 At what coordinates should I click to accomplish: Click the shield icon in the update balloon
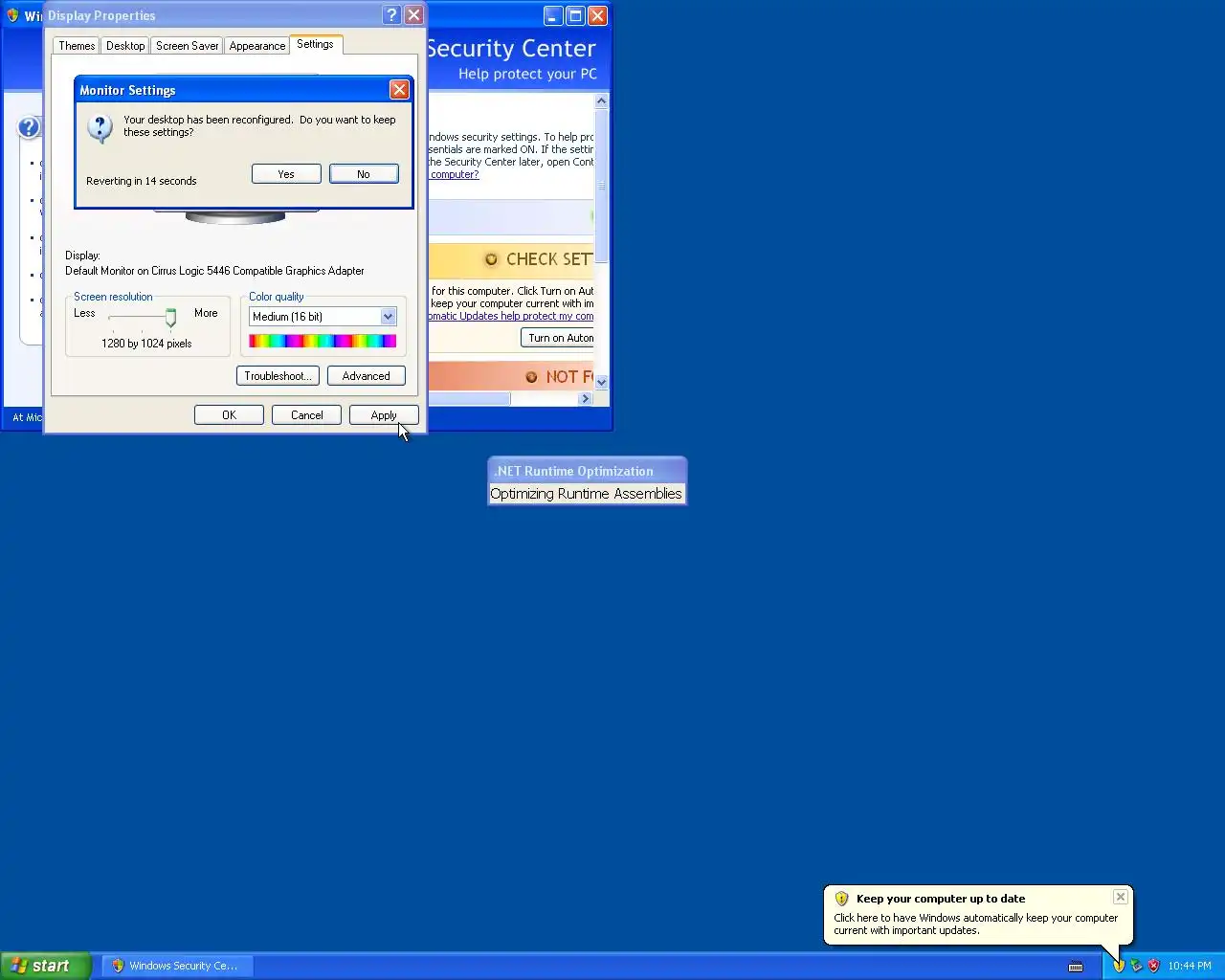click(x=841, y=899)
